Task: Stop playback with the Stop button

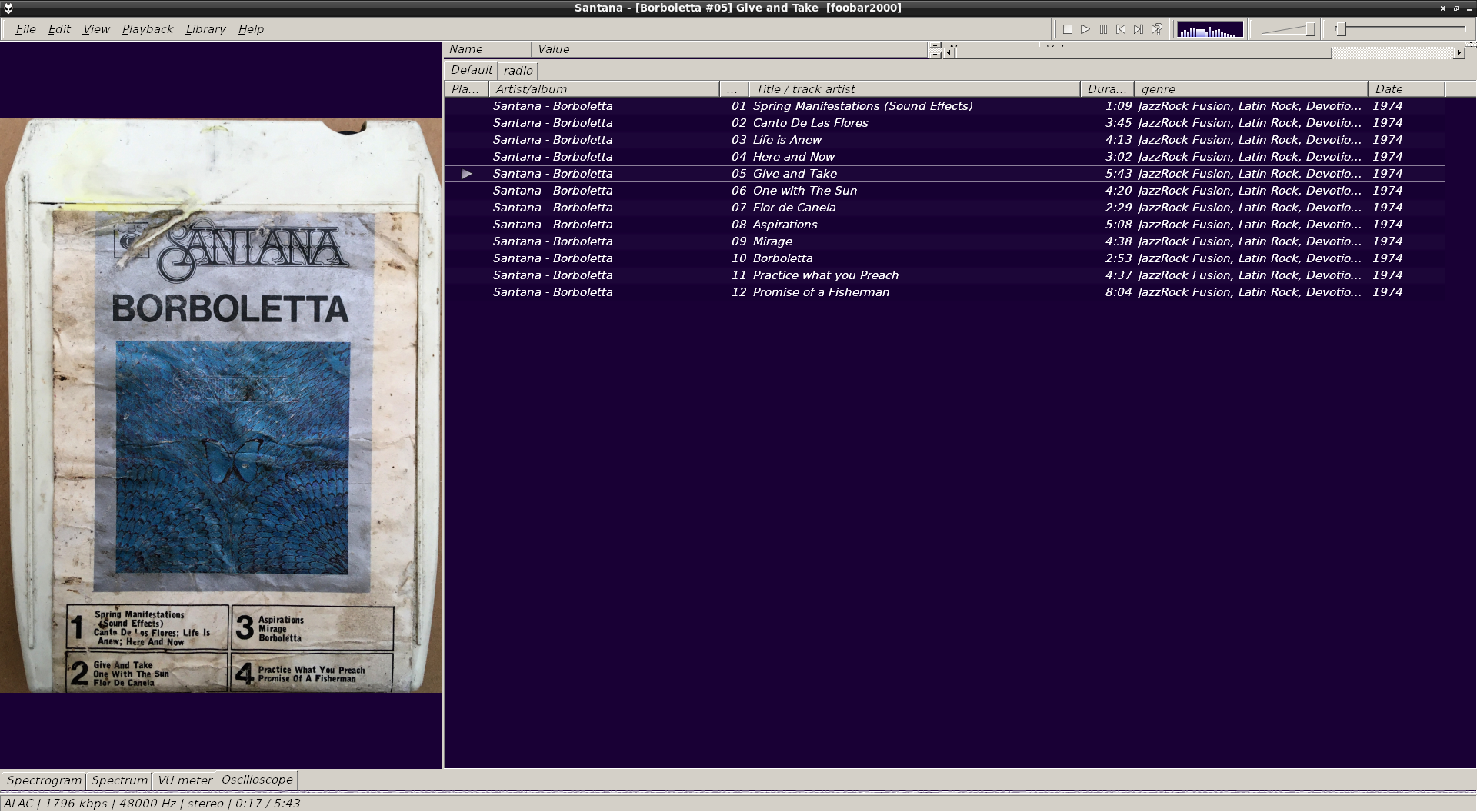Action: pos(1068,29)
